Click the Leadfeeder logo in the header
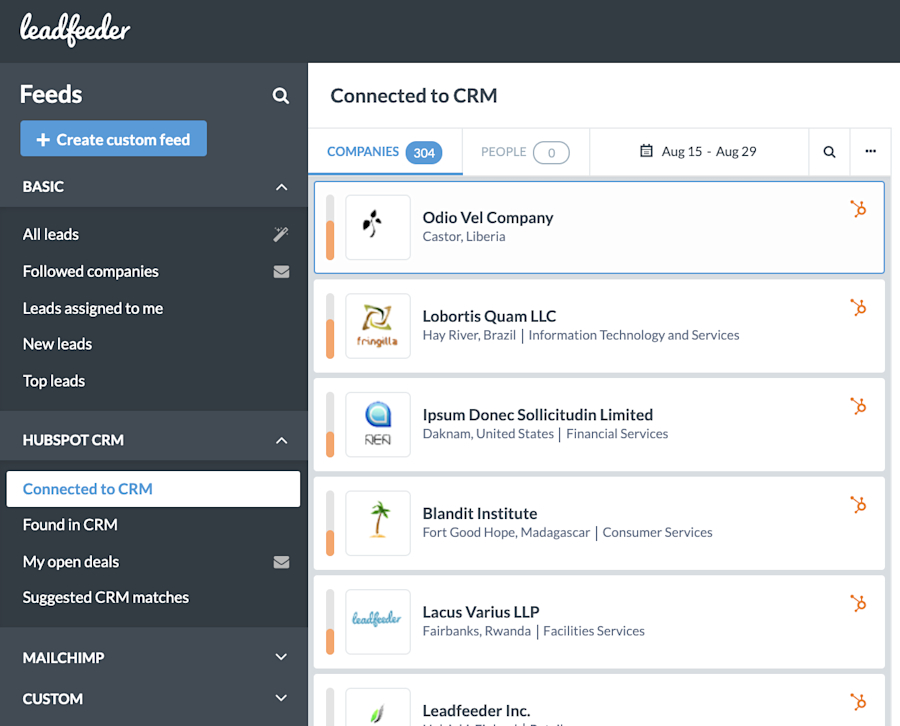The height and width of the screenshot is (726, 900). point(74,30)
